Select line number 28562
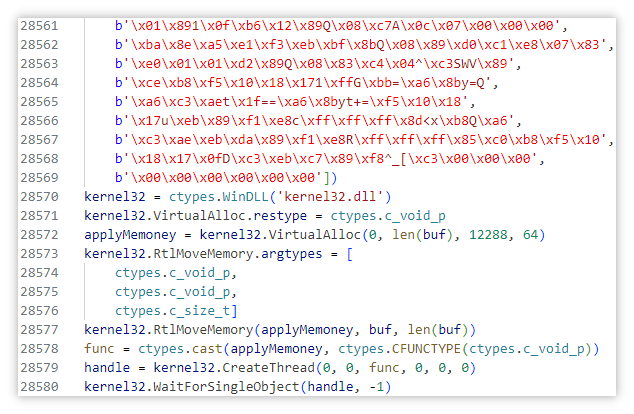This screenshot has height=414, width=634. pyautogui.click(x=40, y=45)
